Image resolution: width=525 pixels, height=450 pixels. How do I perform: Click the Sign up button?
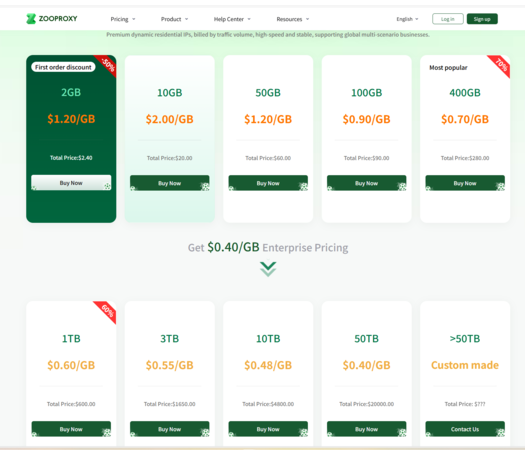coord(482,19)
